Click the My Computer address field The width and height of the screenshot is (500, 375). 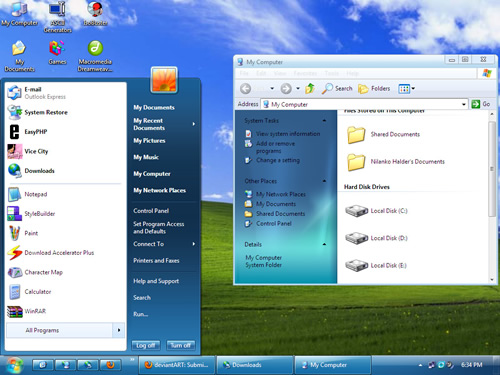coord(364,104)
